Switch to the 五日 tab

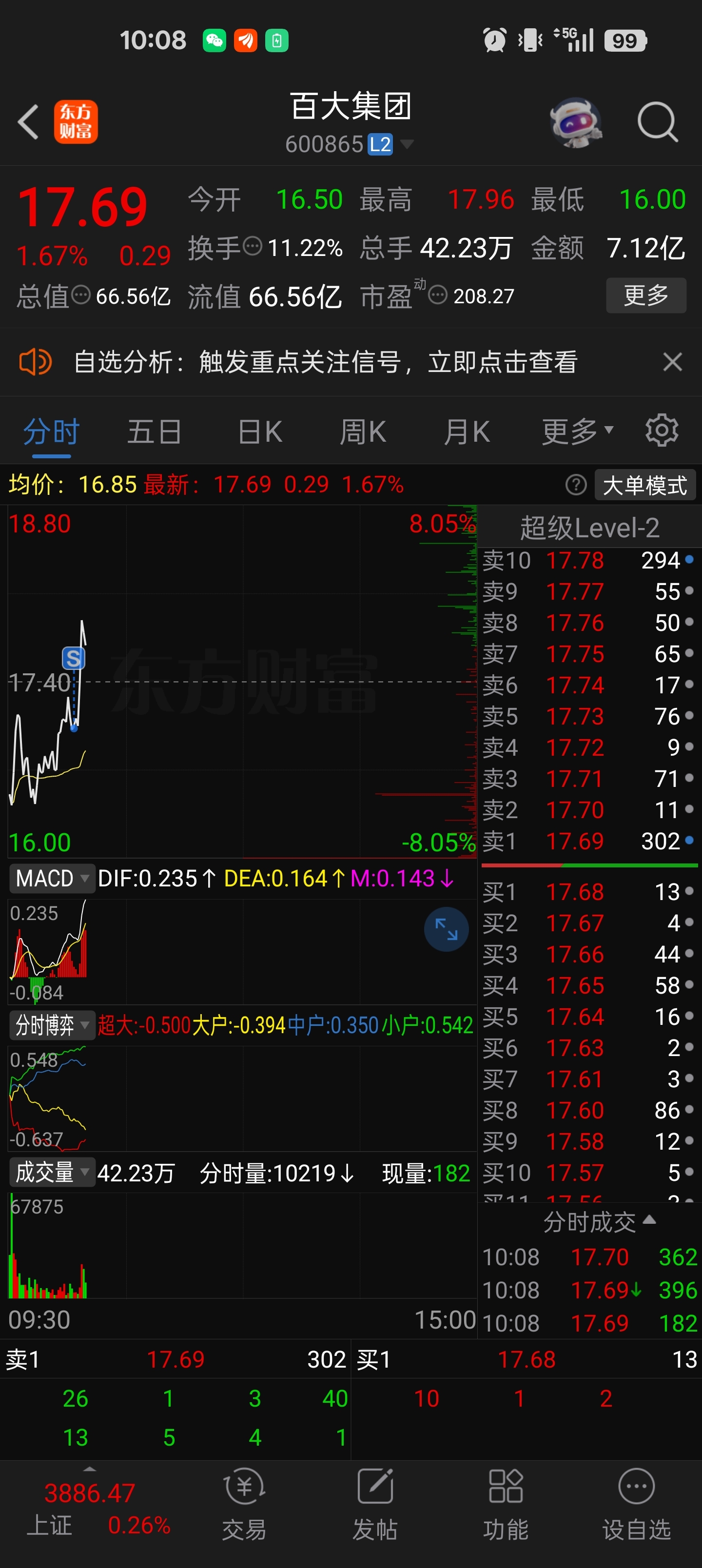[155, 431]
